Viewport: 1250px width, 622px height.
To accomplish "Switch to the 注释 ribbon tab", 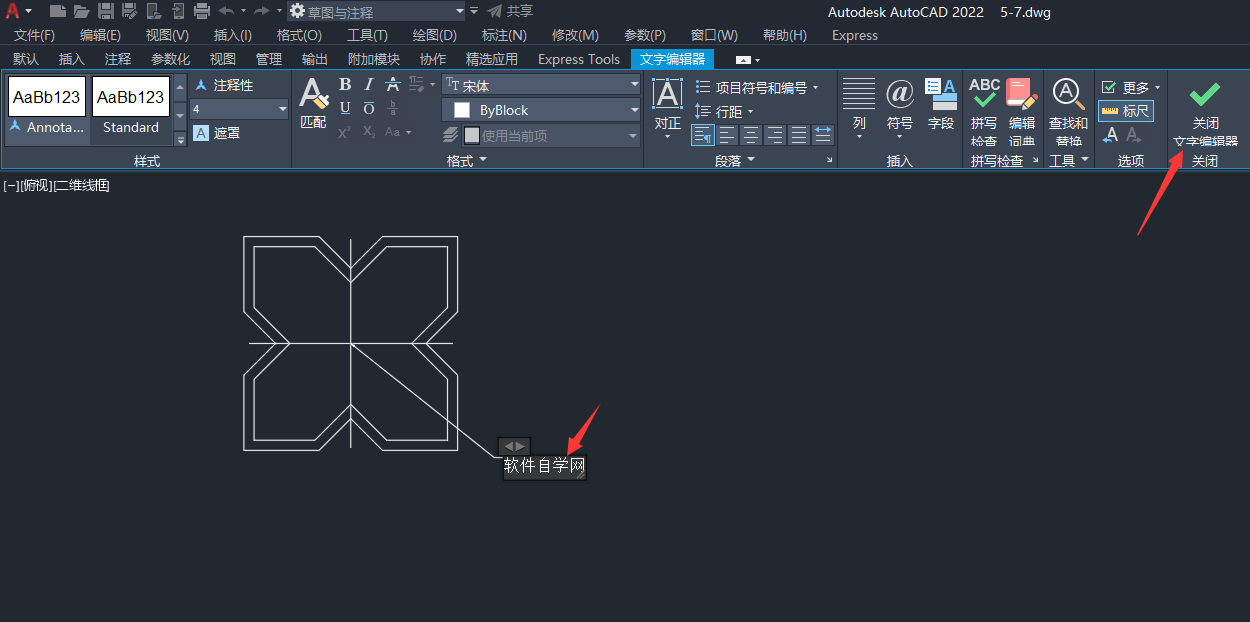I will 118,59.
